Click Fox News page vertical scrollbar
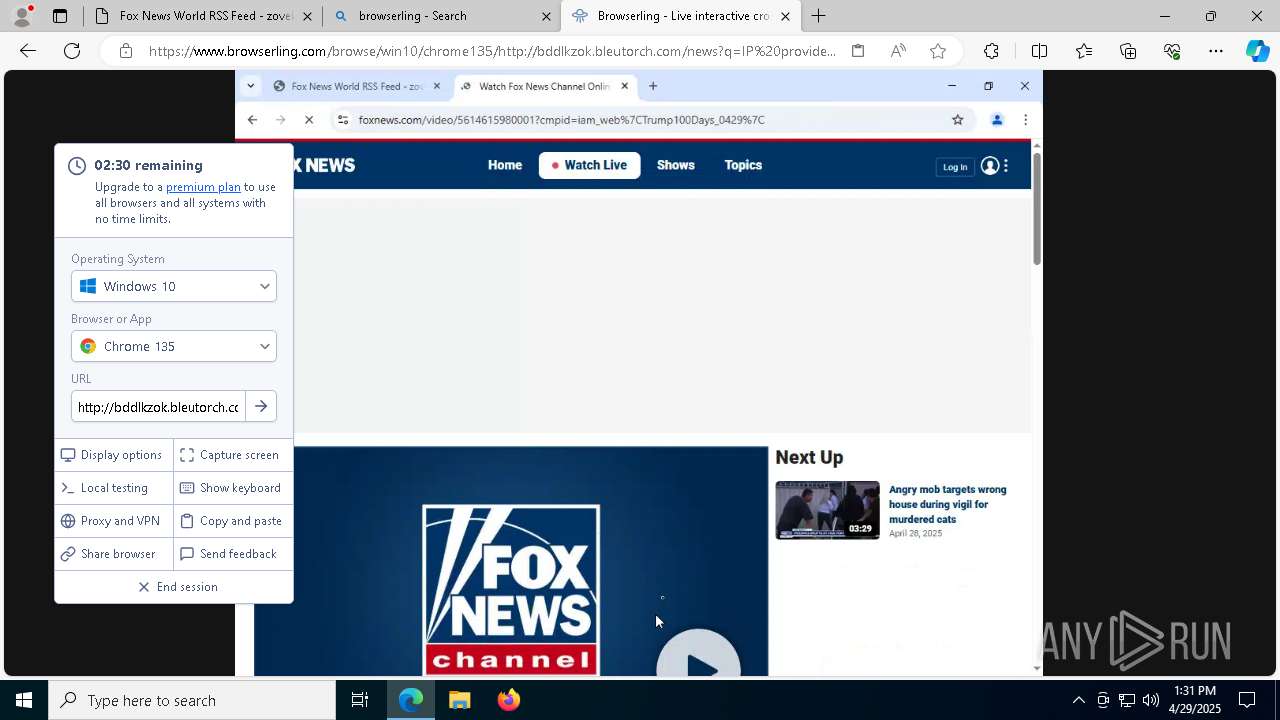 1037,211
